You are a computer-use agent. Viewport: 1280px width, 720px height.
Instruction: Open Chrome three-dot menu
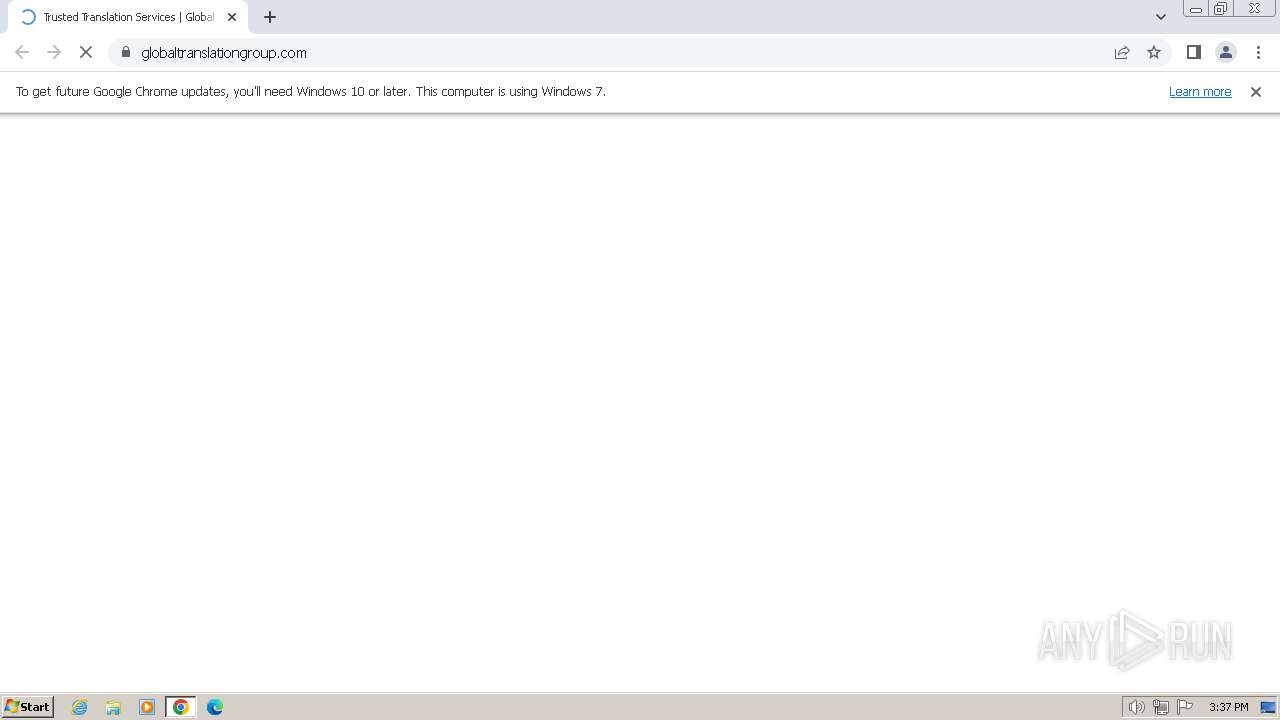point(1258,52)
